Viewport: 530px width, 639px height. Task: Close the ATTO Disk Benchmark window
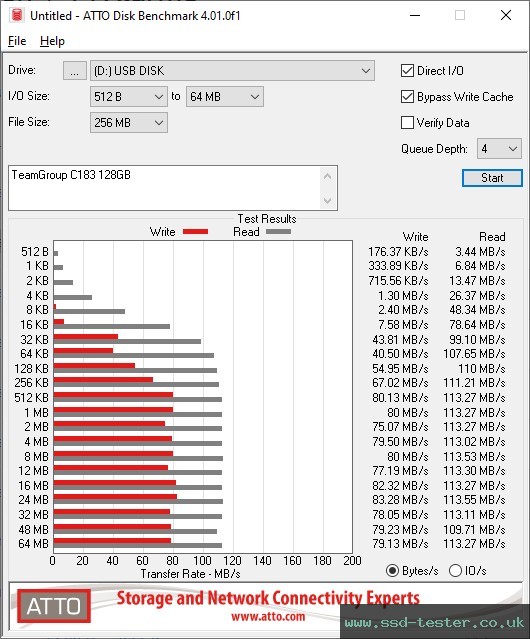point(506,15)
